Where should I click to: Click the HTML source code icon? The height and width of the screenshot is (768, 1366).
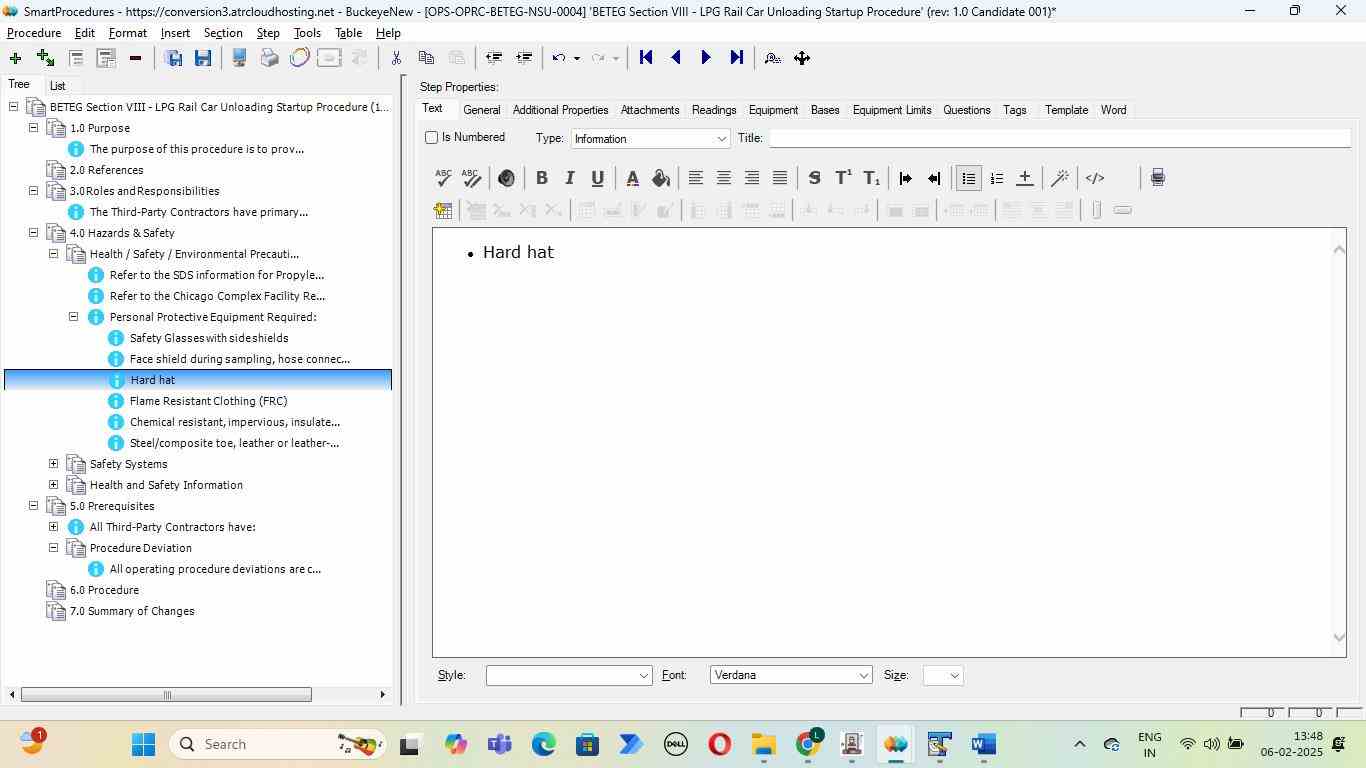pyautogui.click(x=1095, y=178)
